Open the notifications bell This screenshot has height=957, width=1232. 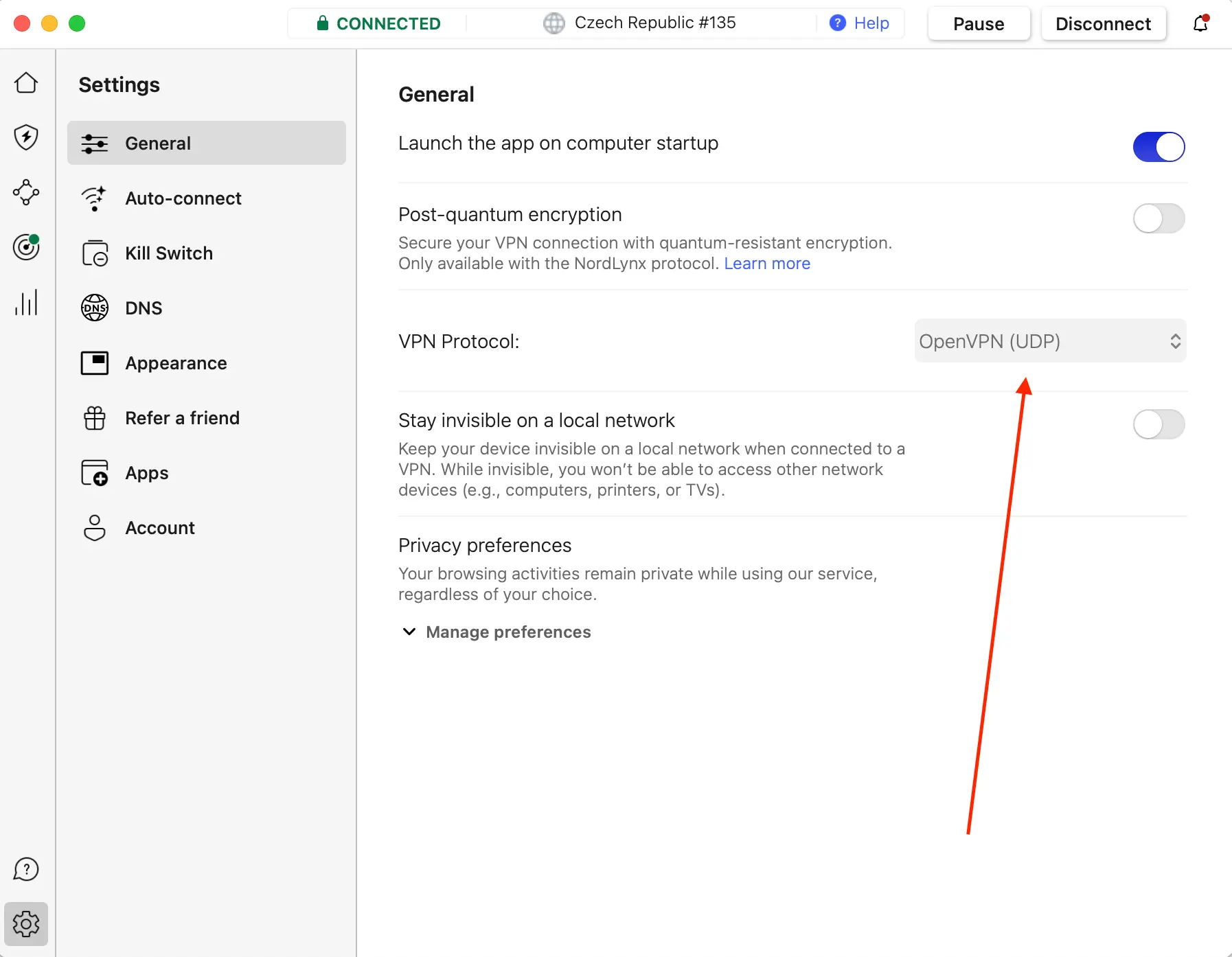pyautogui.click(x=1200, y=24)
